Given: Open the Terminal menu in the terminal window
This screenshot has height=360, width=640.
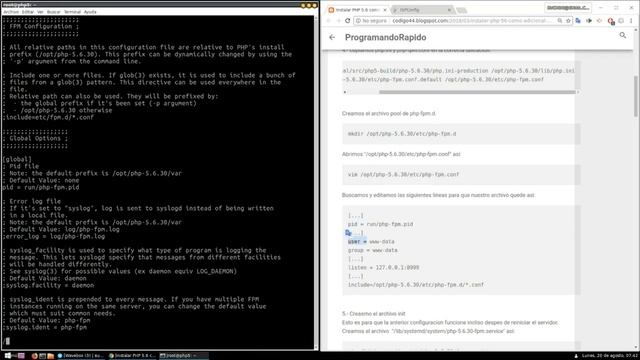Looking at the screenshot, I should 72,12.
